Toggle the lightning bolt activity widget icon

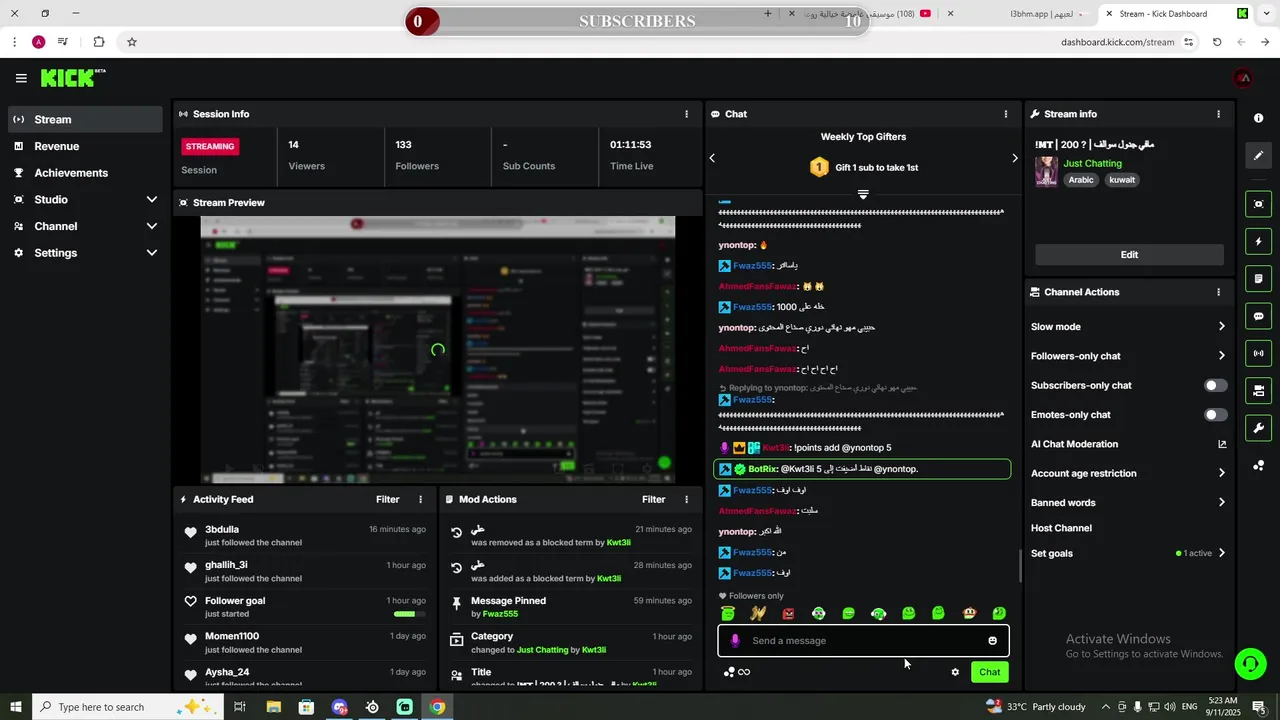(1258, 241)
